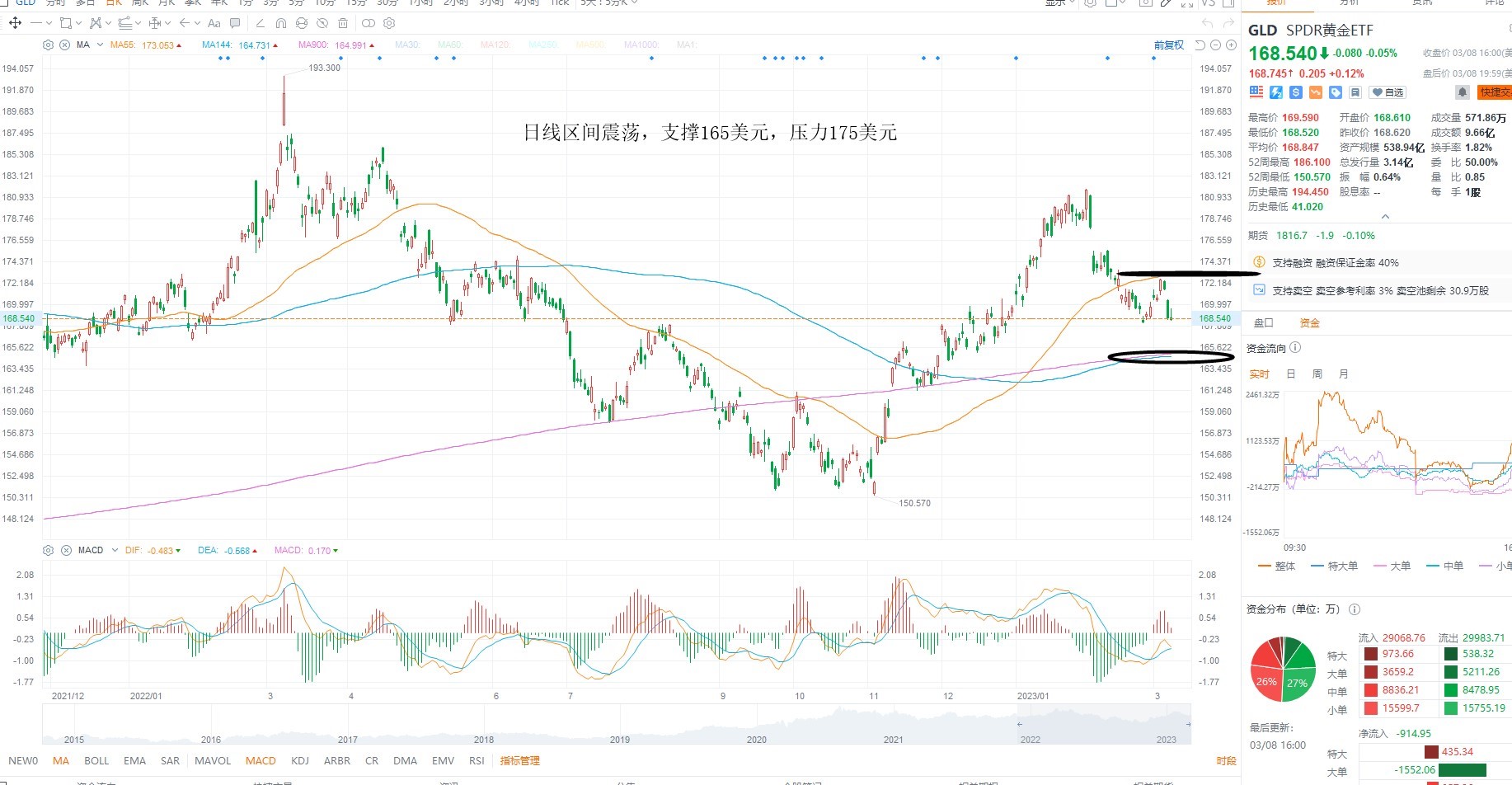Viewport: 1512px width, 785px height.
Task: Zoom in the chart with plus icon
Action: [1231, 45]
